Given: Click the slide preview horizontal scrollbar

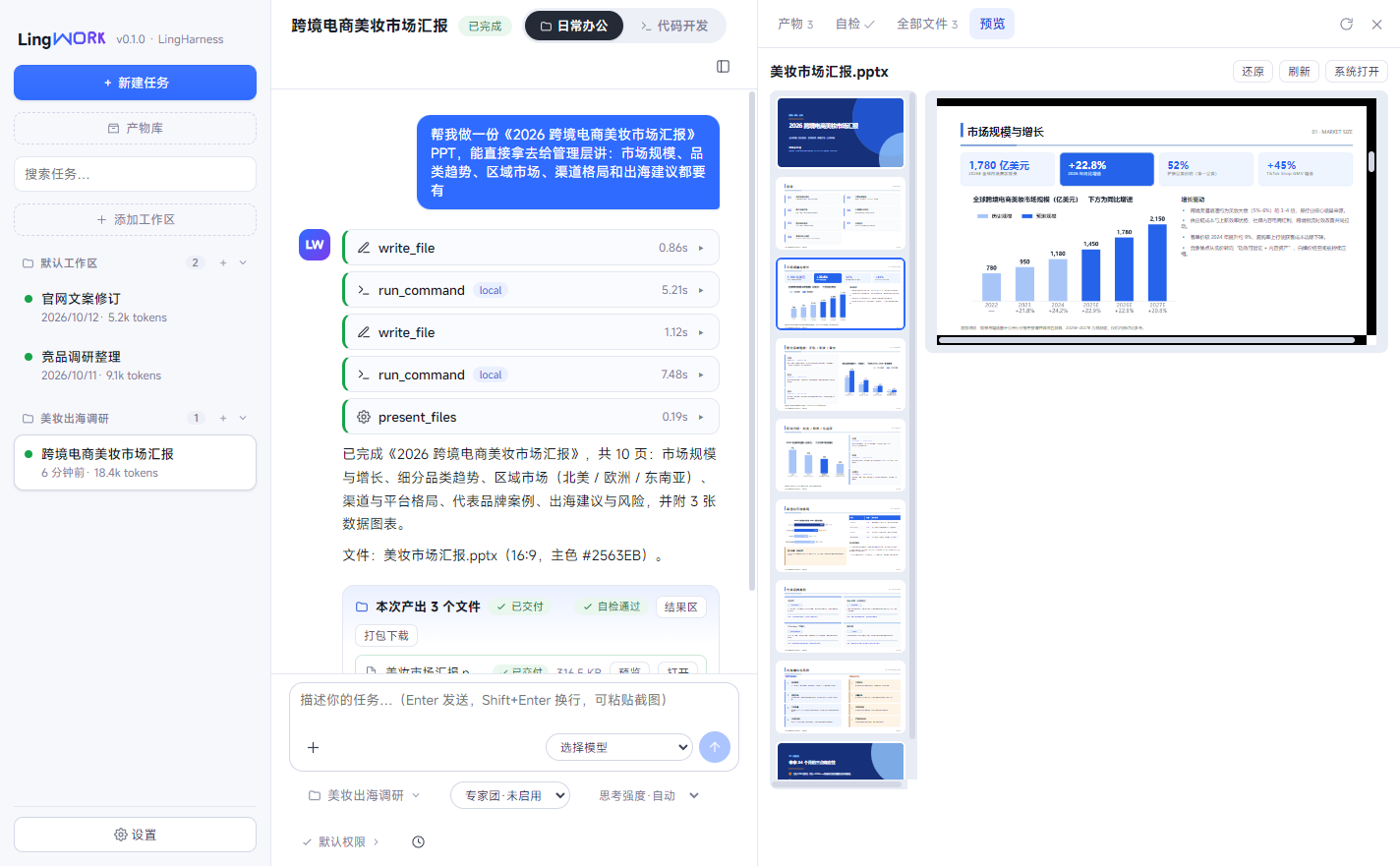Looking at the screenshot, I should coord(1145,340).
